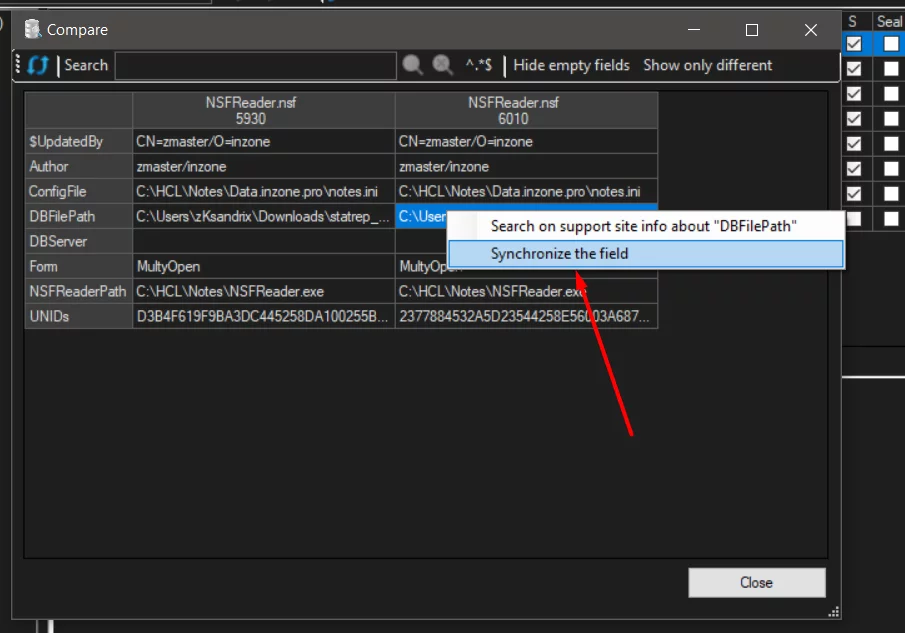Image resolution: width=905 pixels, height=633 pixels.
Task: Click the NSFReader.nsf 6010 column header
Action: coord(526,110)
